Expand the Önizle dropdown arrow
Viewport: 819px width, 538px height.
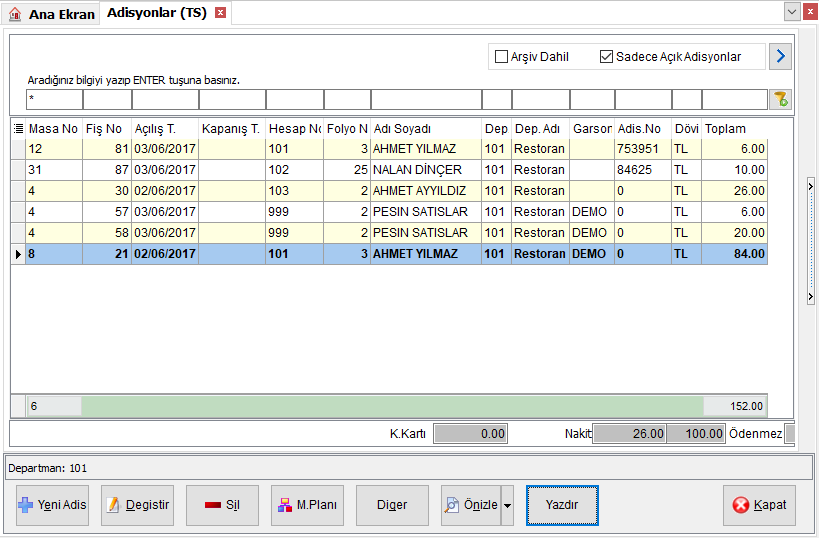(x=508, y=505)
